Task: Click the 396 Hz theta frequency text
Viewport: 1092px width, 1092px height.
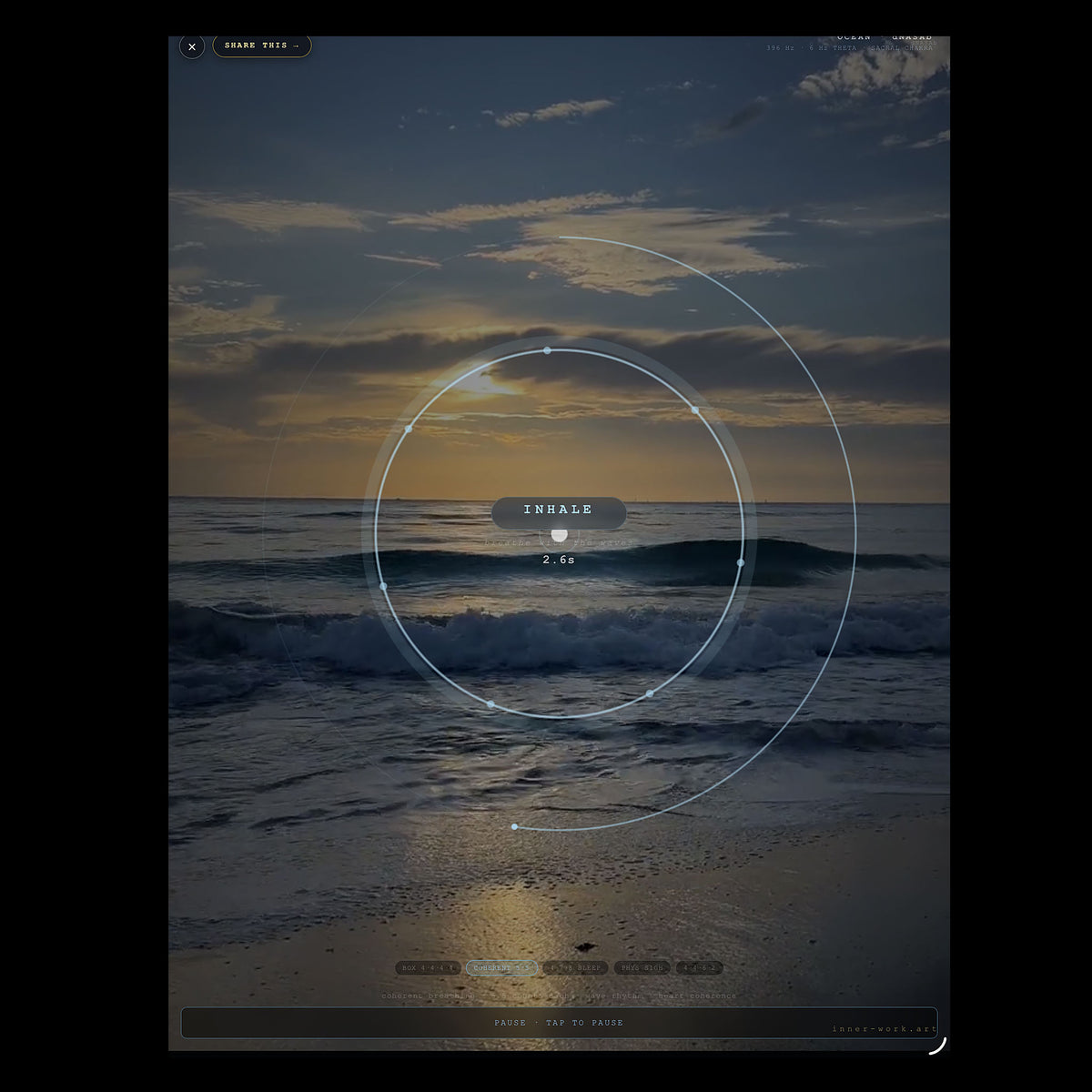Action: [850, 47]
